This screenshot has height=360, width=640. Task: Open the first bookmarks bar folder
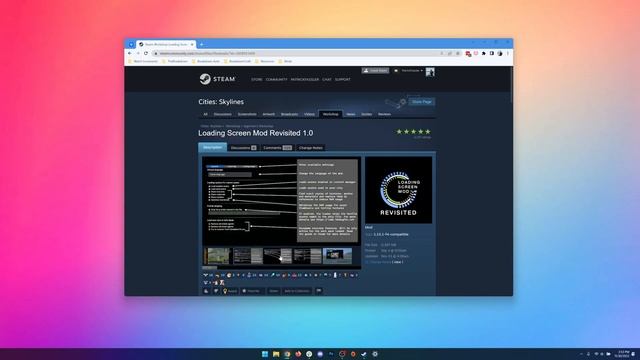point(143,61)
